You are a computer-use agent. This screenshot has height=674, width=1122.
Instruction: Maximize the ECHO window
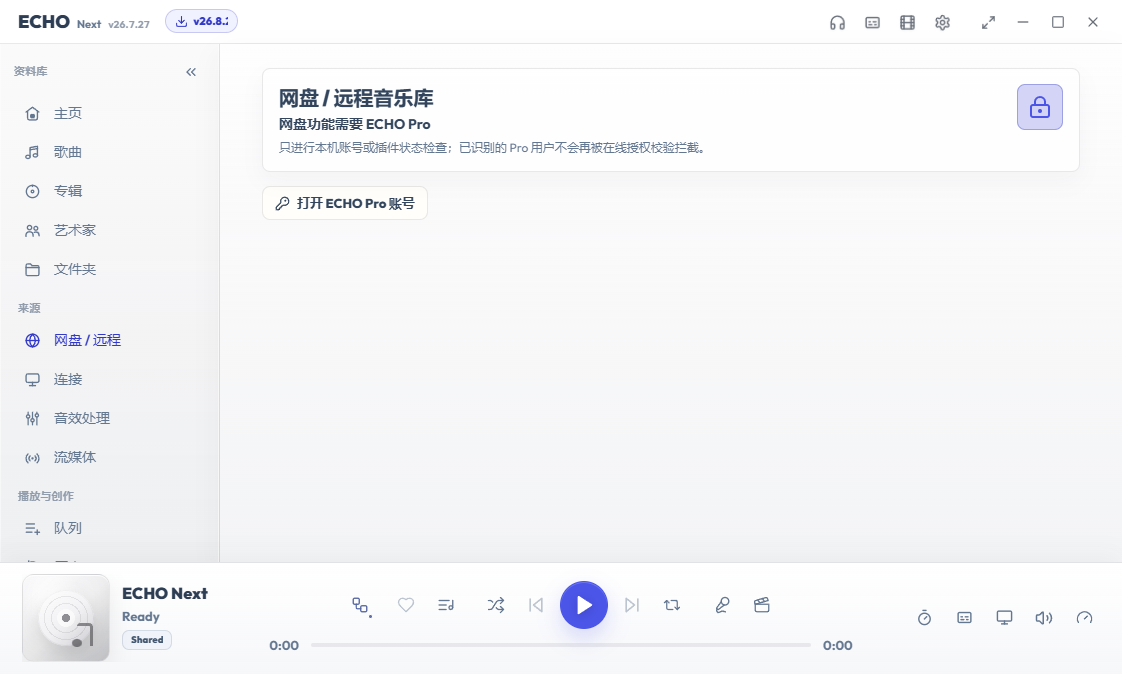[x=1058, y=22]
